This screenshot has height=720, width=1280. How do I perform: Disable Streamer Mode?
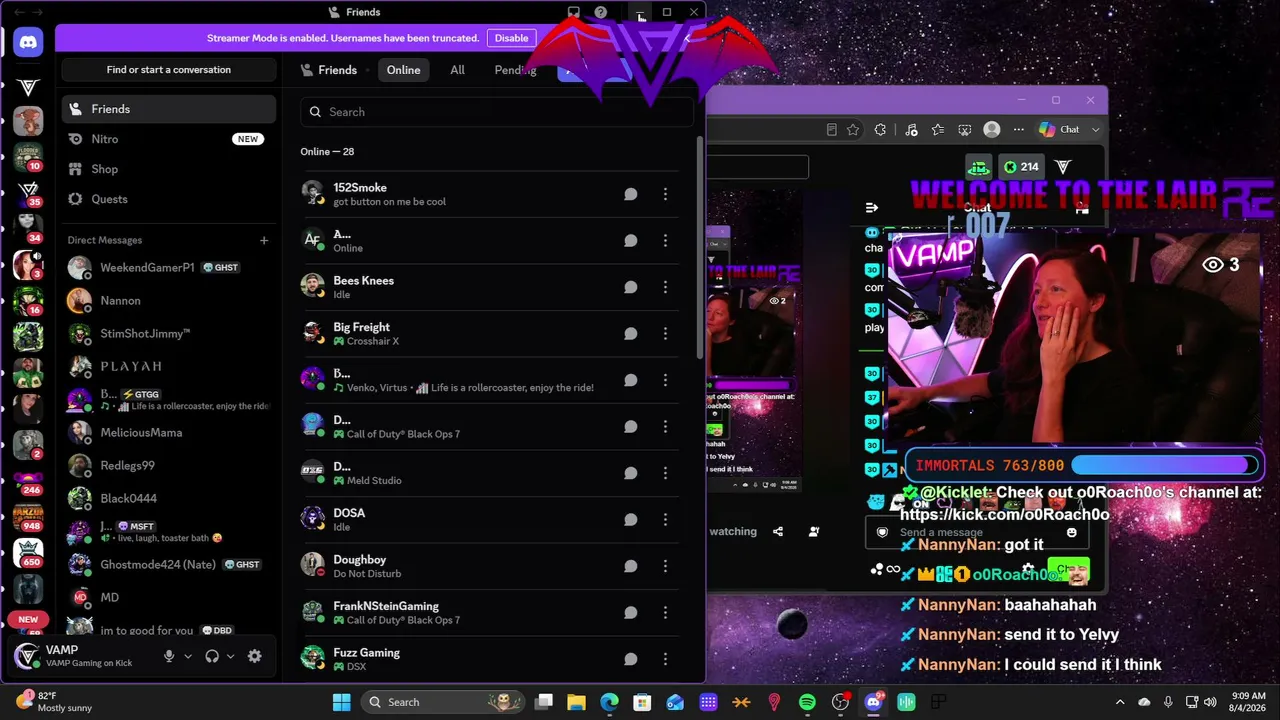point(511,38)
